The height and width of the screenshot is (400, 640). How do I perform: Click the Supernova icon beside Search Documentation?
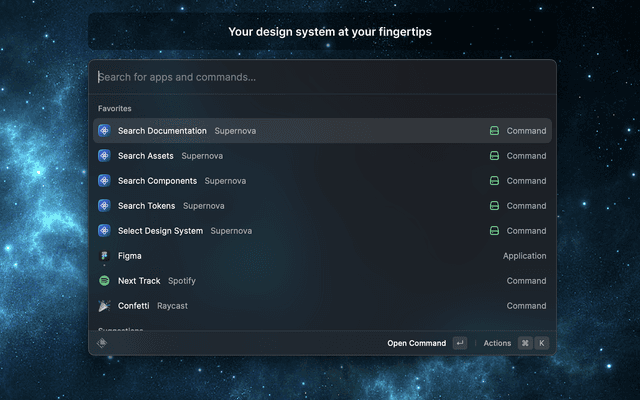coord(104,131)
